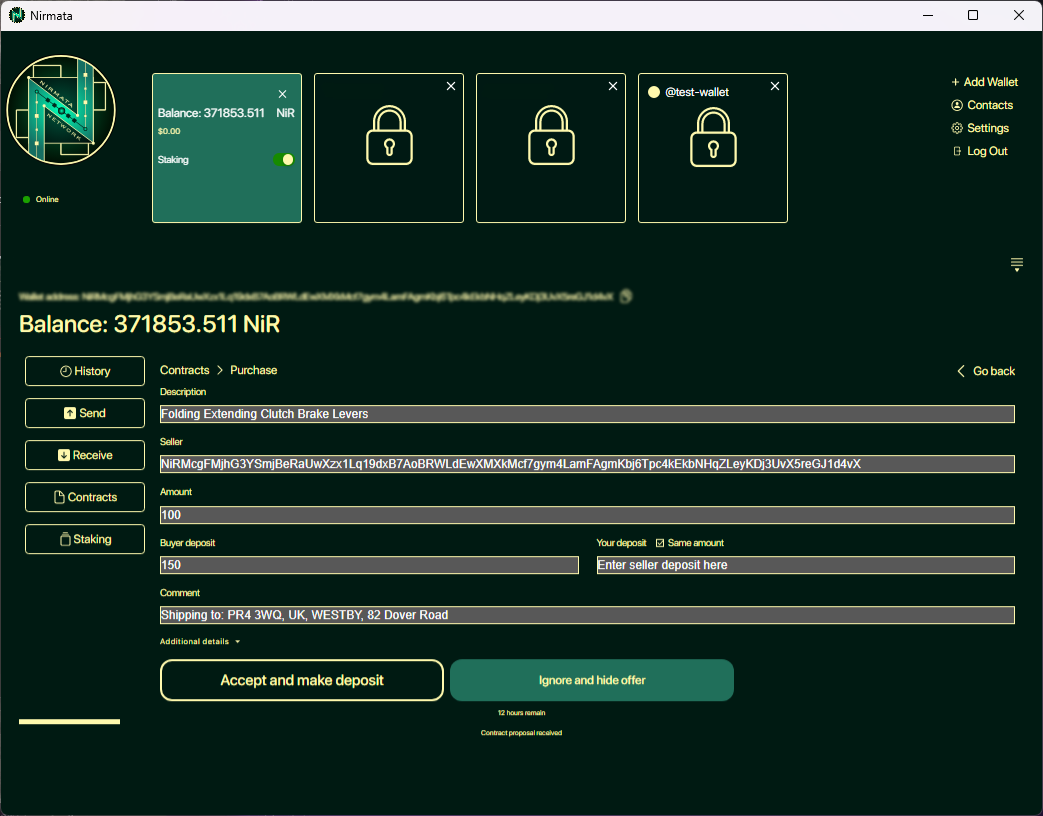Close the active wallet card with X
Image resolution: width=1043 pixels, height=816 pixels.
coord(282,94)
